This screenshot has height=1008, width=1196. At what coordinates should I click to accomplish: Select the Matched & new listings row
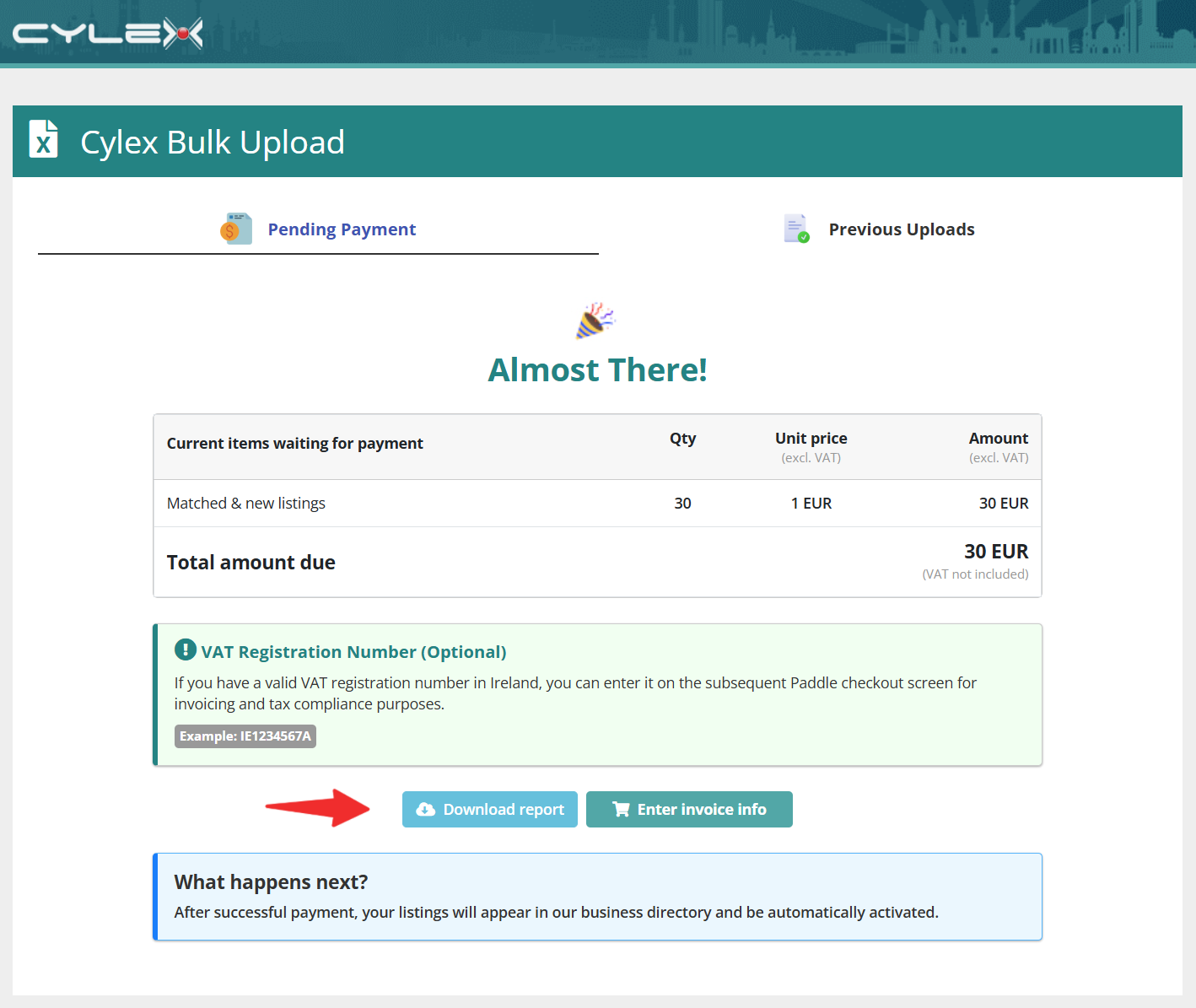click(x=597, y=504)
